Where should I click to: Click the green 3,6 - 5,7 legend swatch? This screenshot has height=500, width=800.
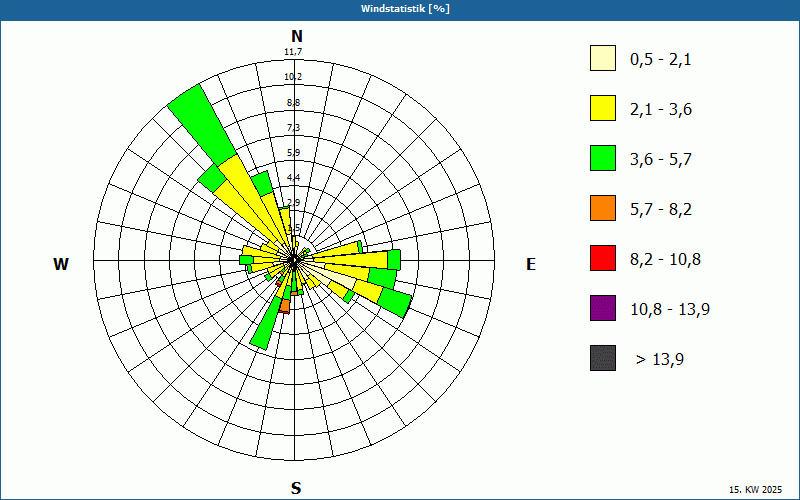click(603, 158)
